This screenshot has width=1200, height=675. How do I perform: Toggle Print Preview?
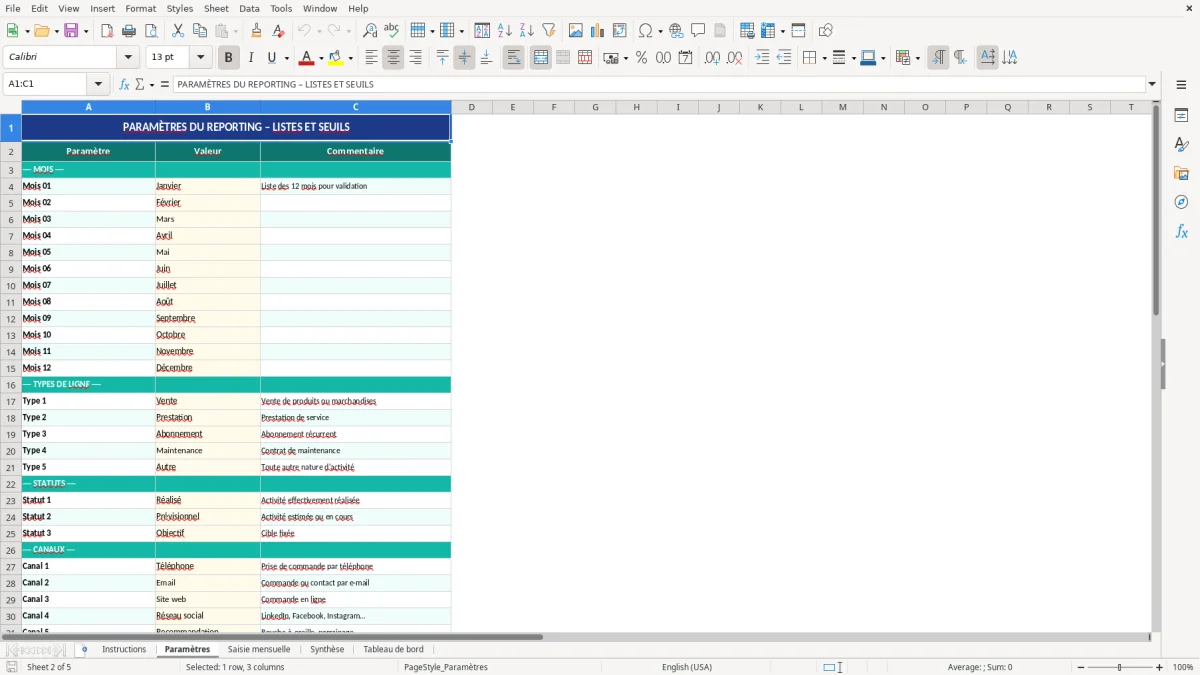[x=151, y=31]
